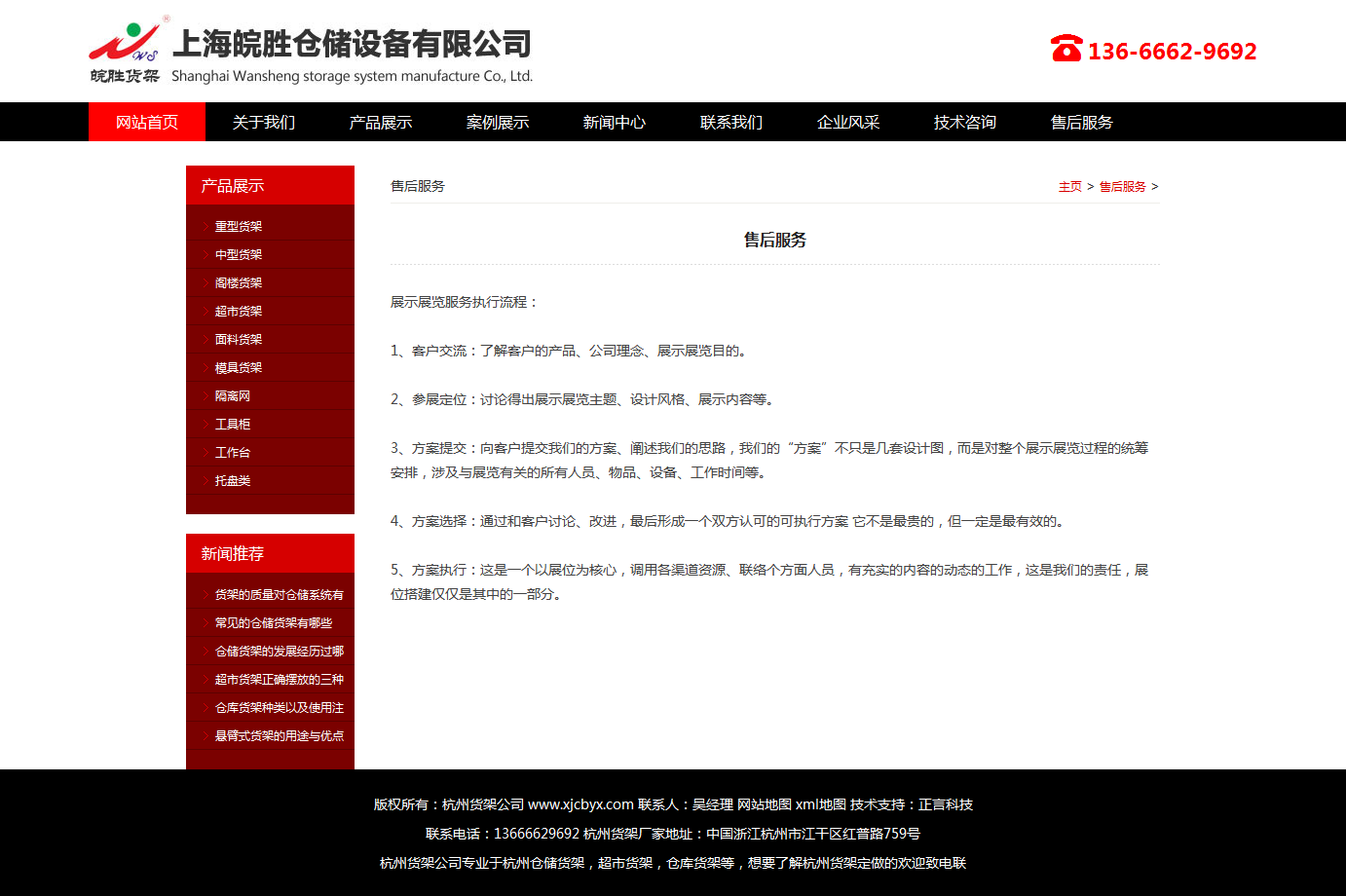Open article 仓储货架的发展经历过哪

(280, 651)
